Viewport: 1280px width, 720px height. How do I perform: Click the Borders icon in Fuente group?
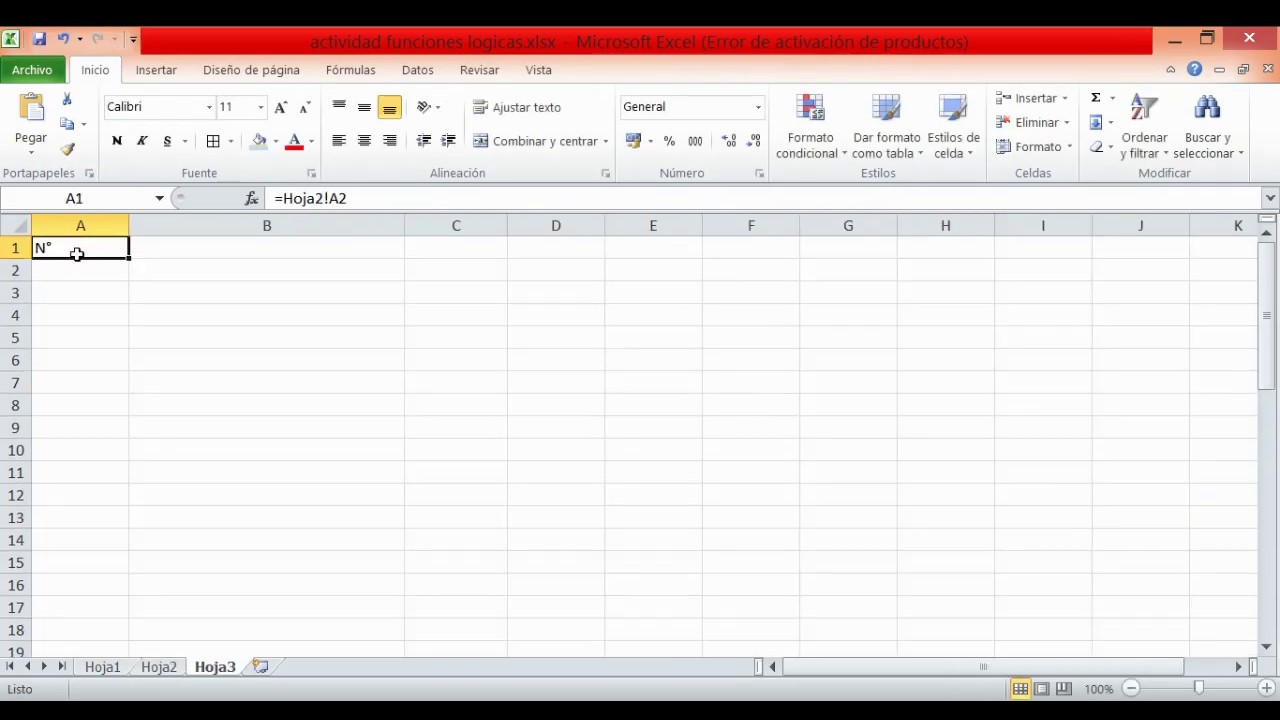pos(213,141)
